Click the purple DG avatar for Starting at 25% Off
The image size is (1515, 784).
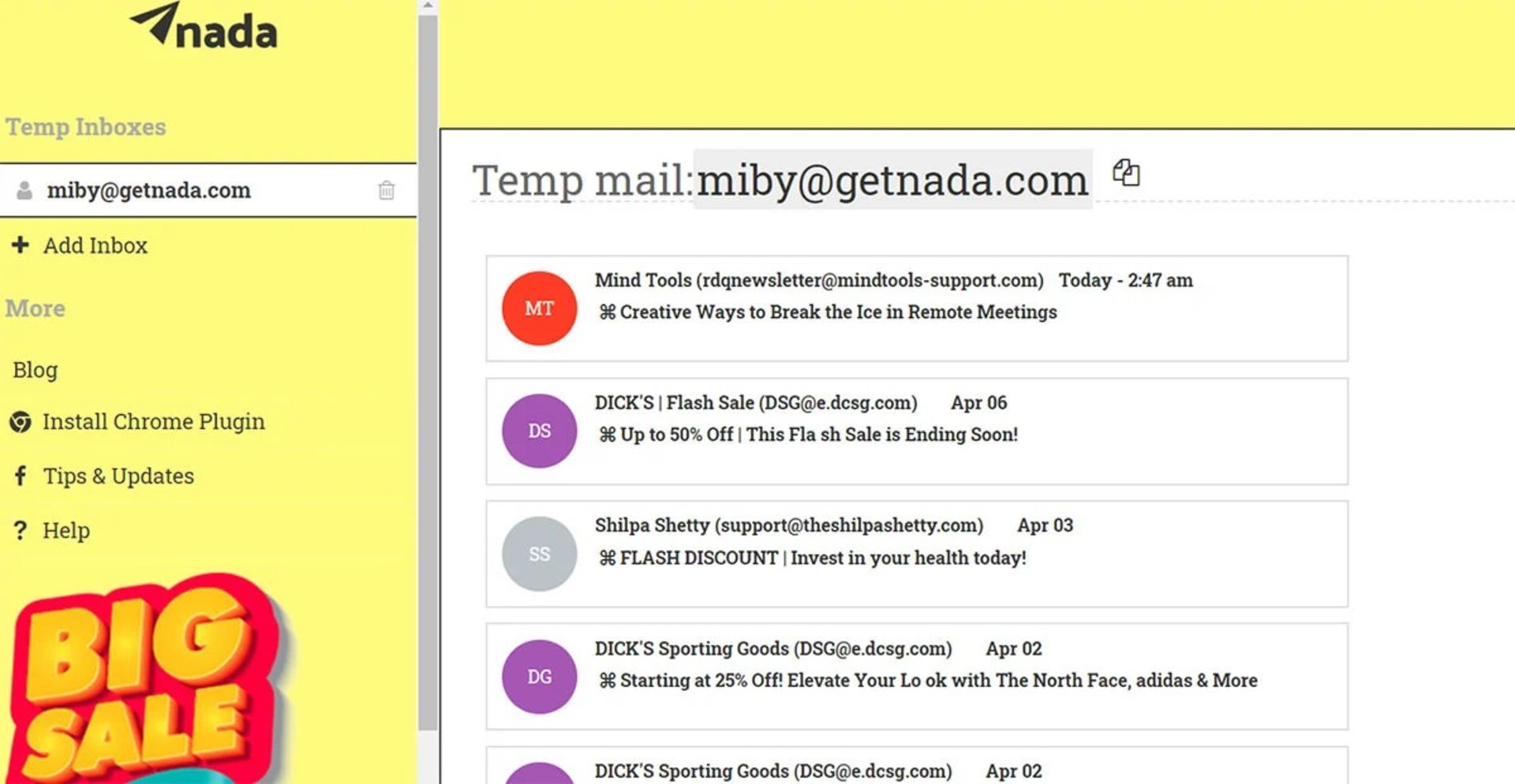tap(540, 677)
